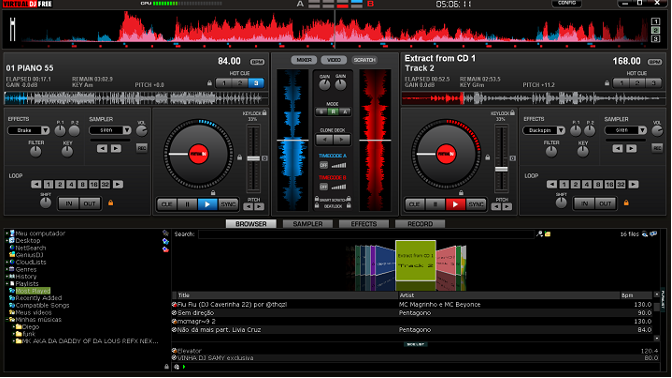The image size is (672, 378).
Task: Tap the BPM button on left deck
Action: (x=257, y=62)
